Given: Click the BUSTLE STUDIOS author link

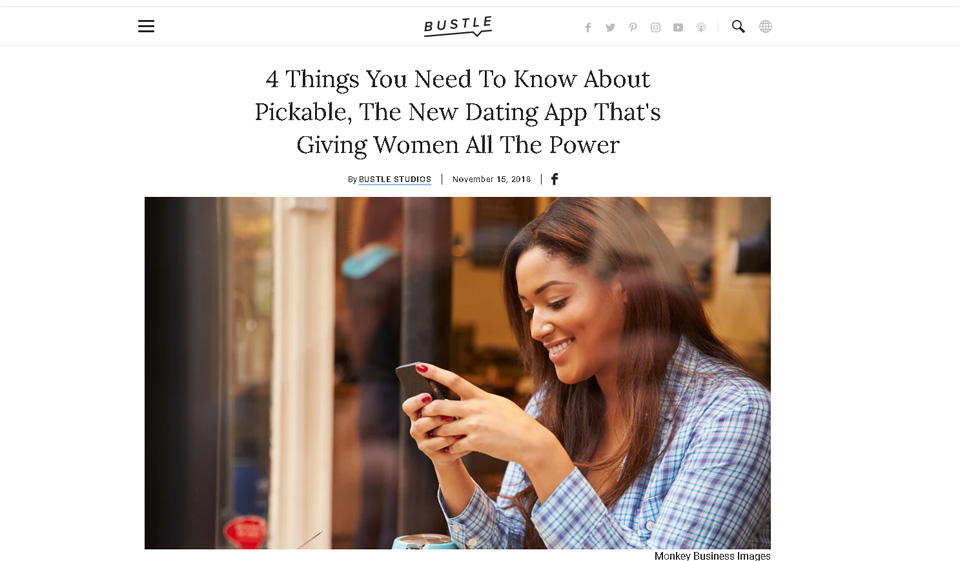Looking at the screenshot, I should point(395,179).
